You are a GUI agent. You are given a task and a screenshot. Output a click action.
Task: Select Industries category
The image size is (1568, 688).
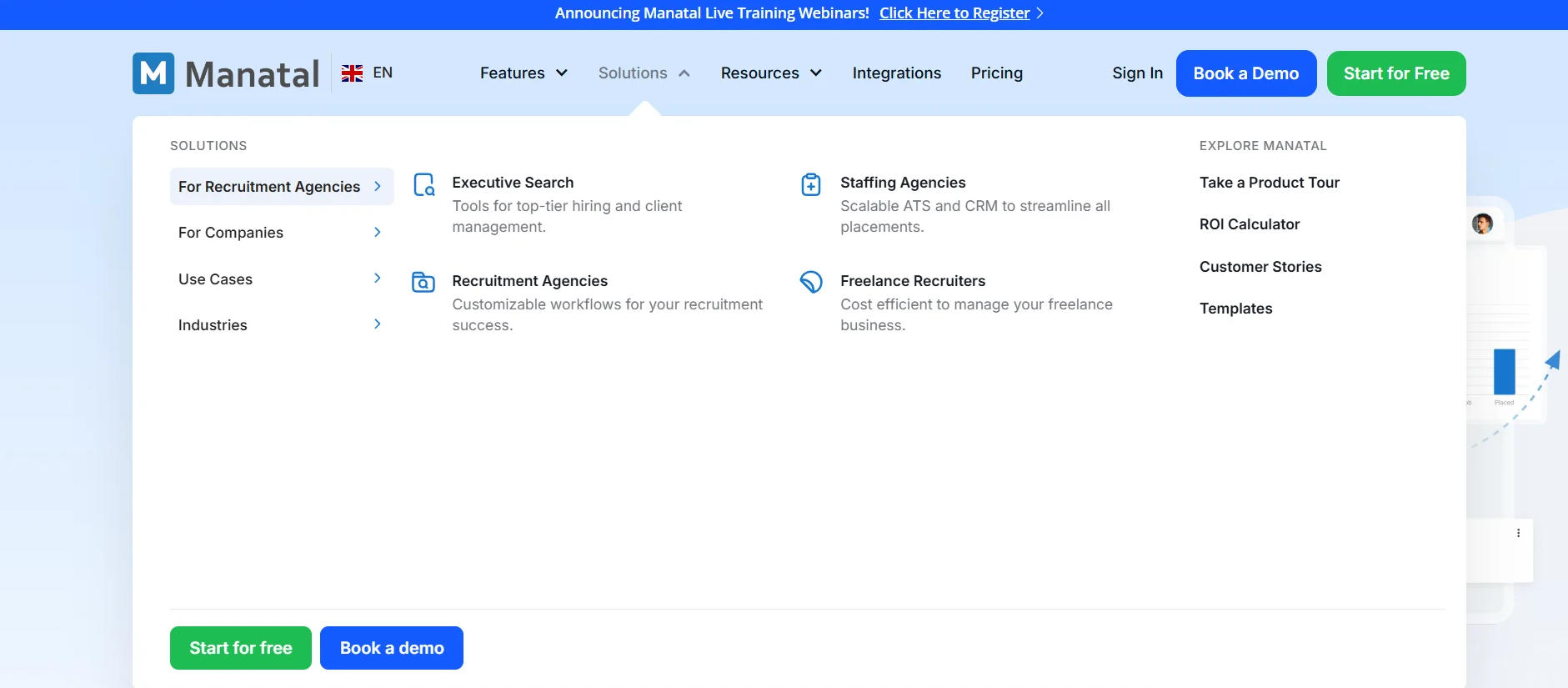(282, 324)
